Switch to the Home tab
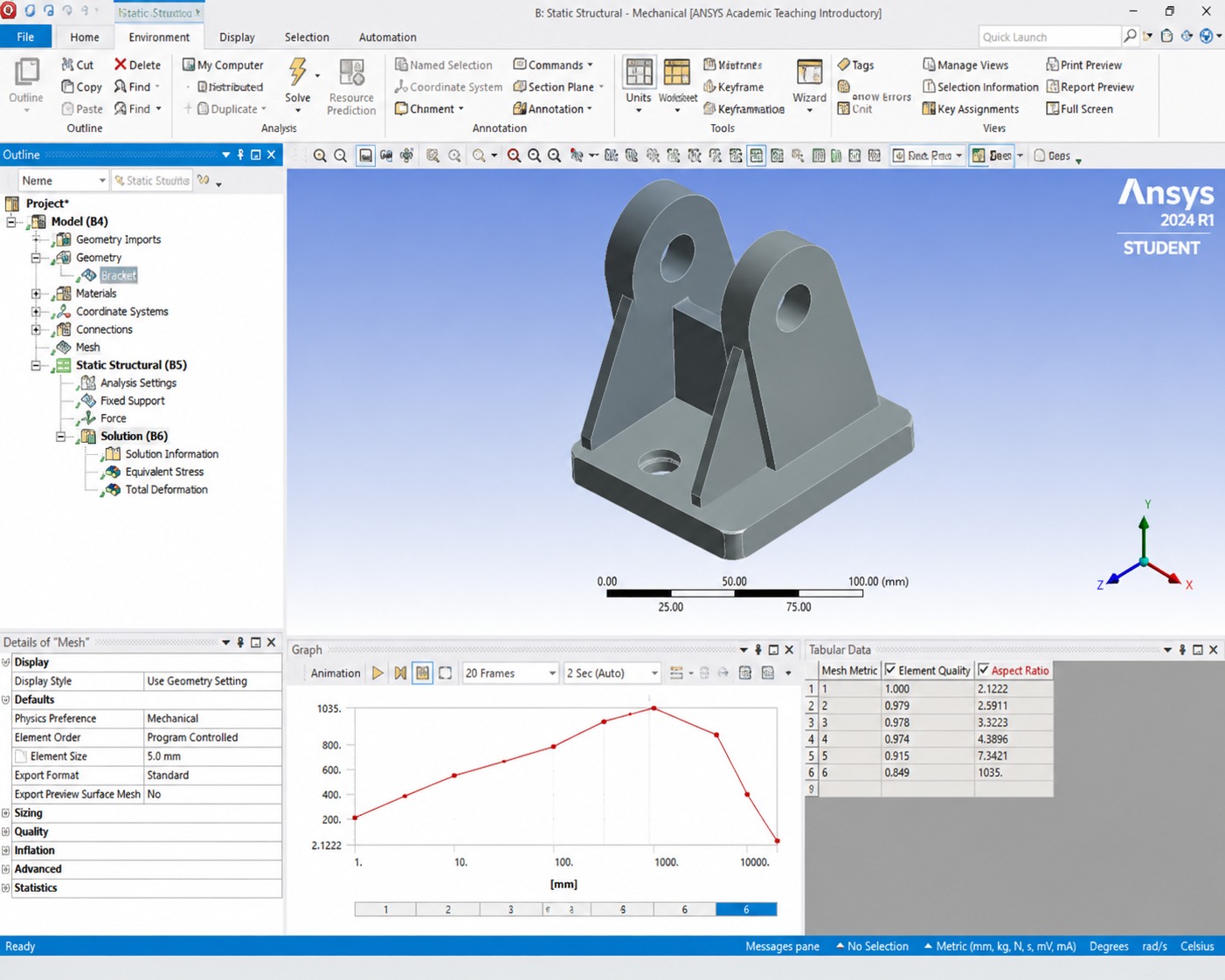The image size is (1225, 980). tap(85, 37)
